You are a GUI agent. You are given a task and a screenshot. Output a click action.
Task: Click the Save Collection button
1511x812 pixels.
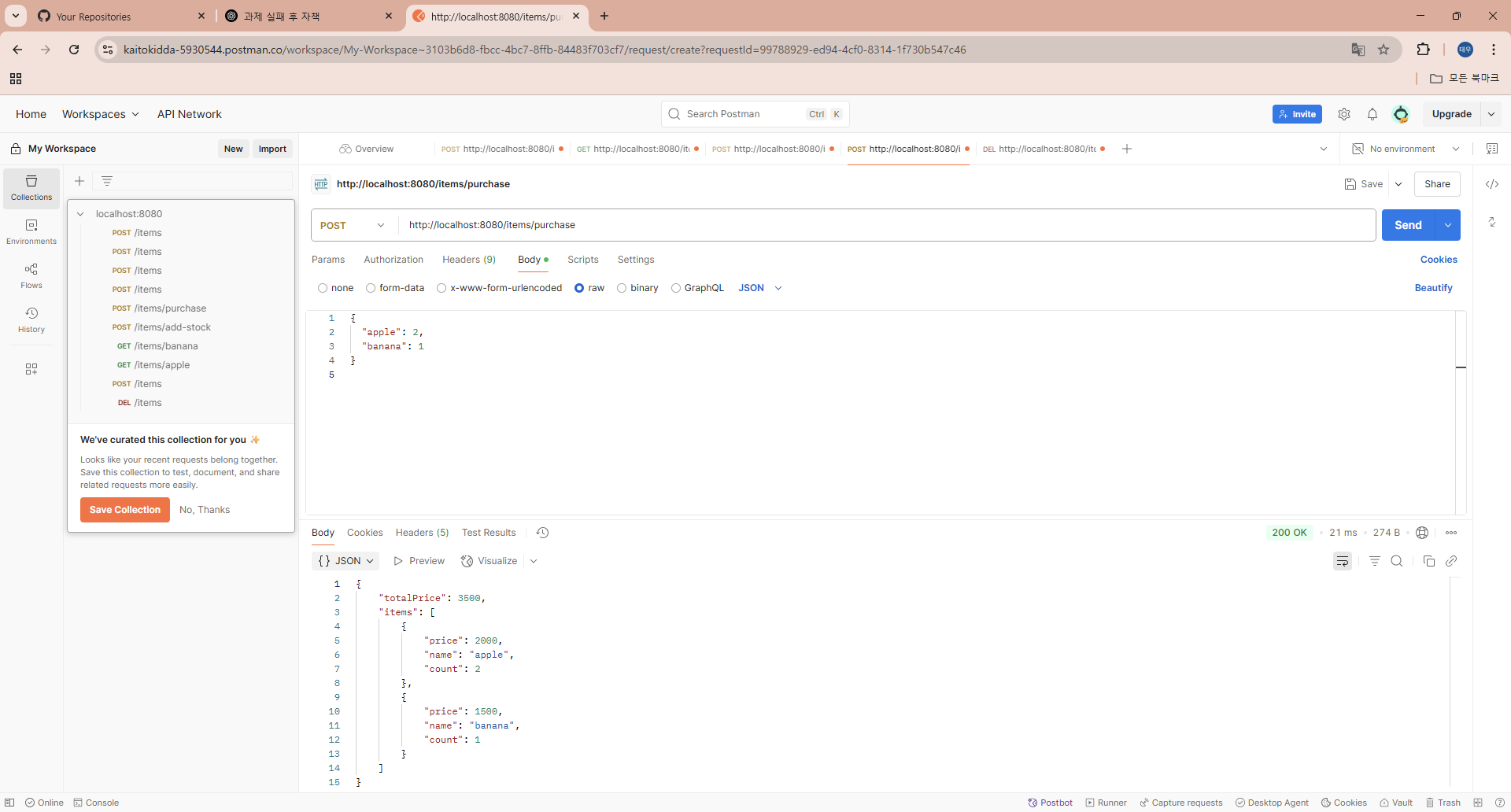(125, 510)
